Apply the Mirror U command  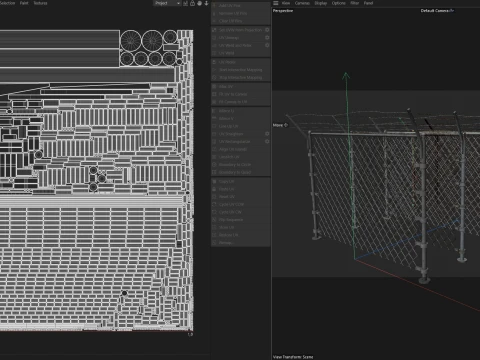click(240, 111)
